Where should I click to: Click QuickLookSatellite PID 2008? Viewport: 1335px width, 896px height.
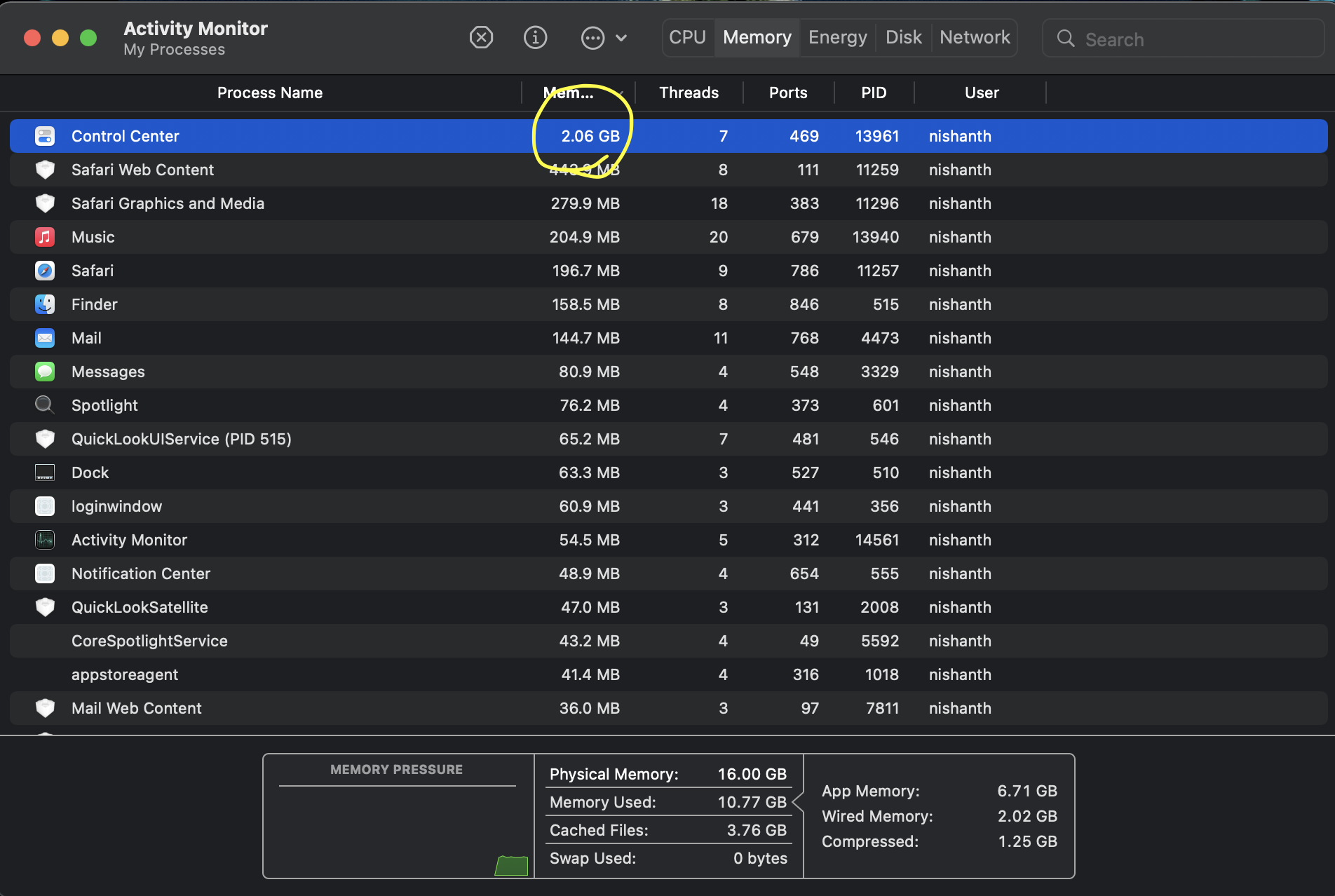pos(880,607)
